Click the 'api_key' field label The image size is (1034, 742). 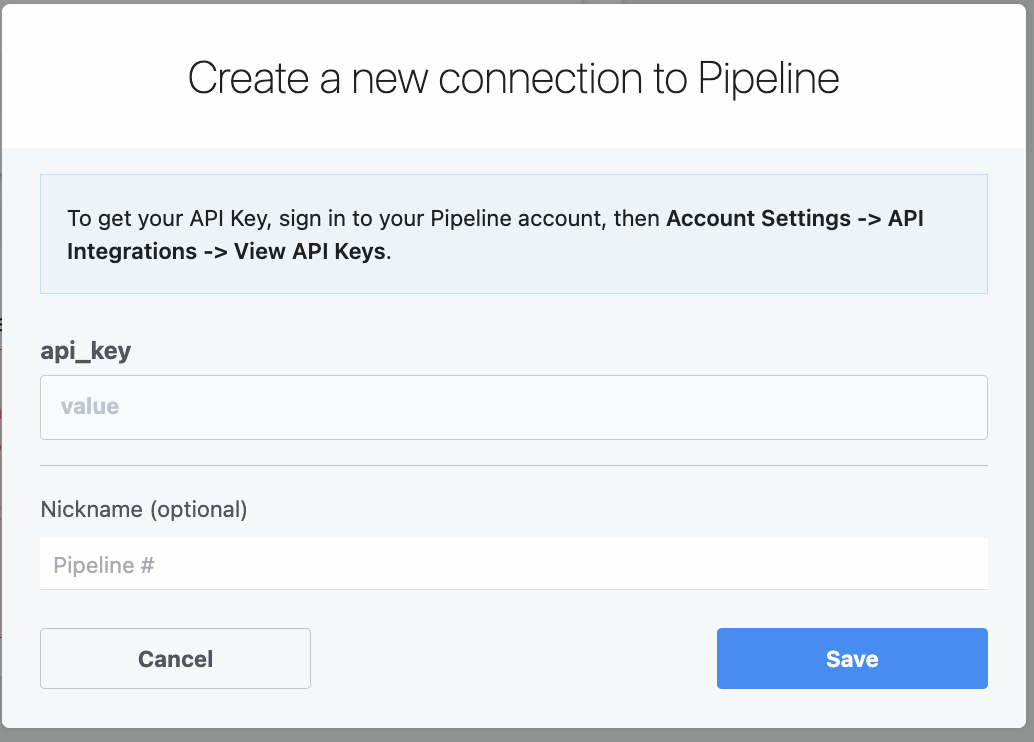(86, 351)
